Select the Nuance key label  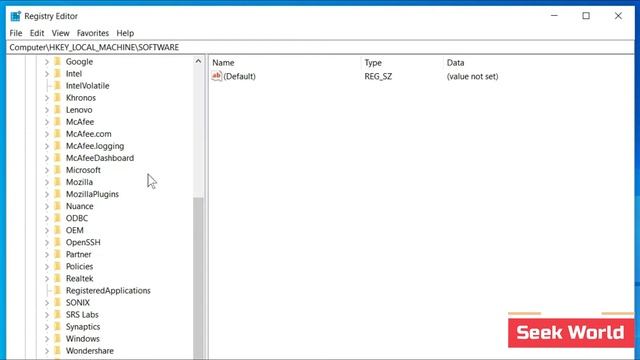tap(80, 206)
